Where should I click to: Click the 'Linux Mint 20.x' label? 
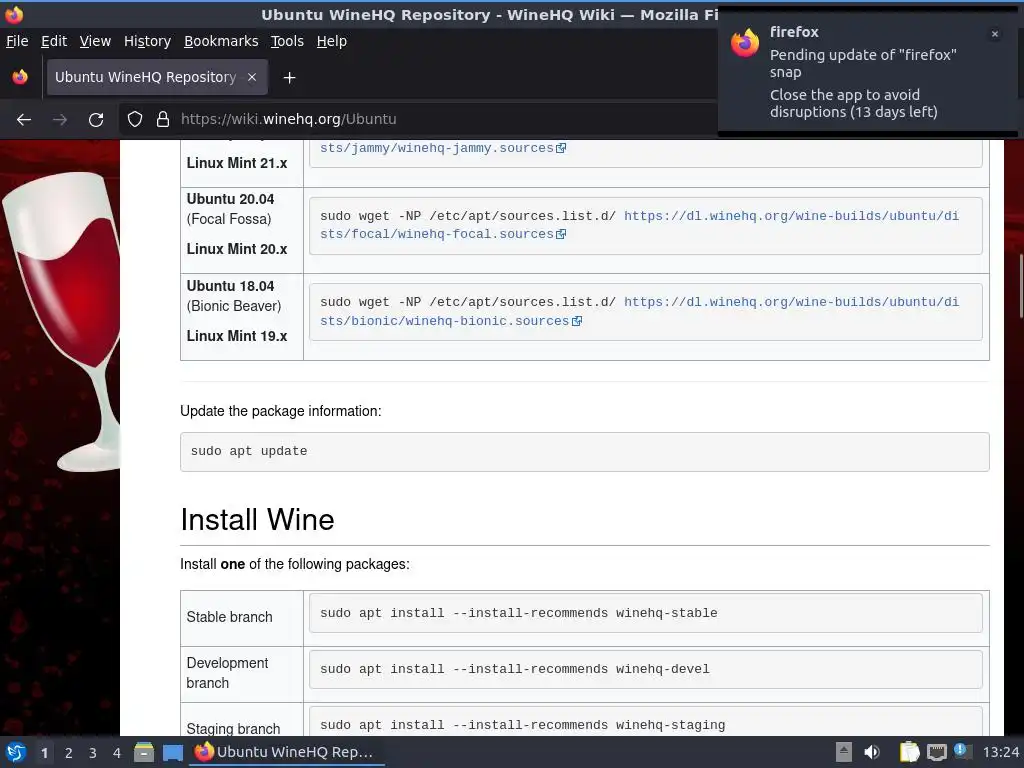pos(237,249)
